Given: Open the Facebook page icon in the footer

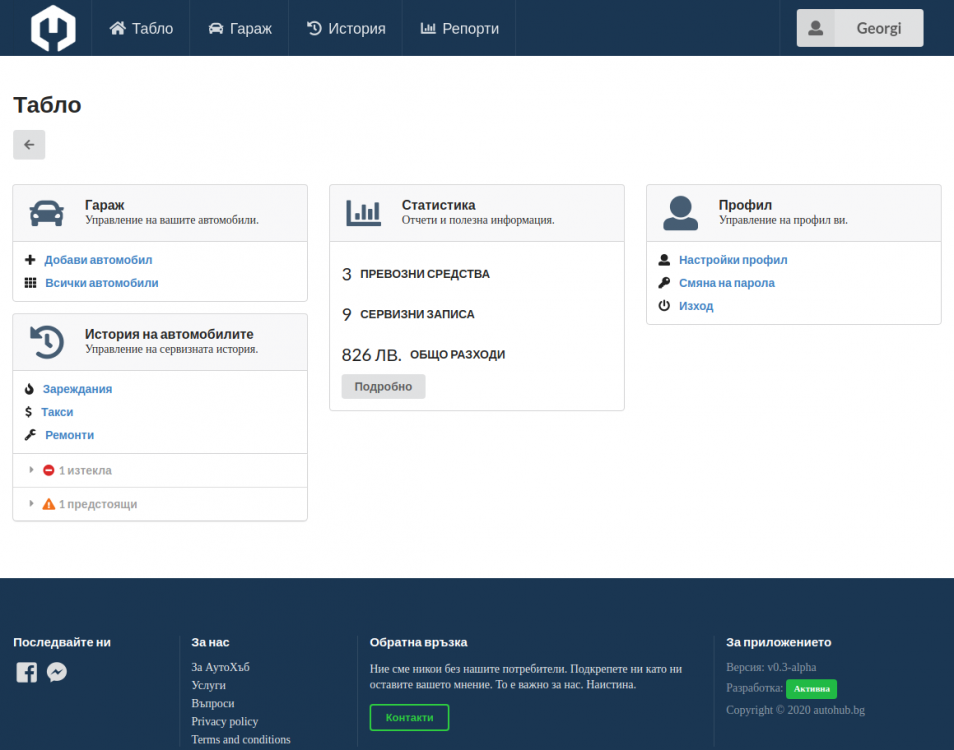Looking at the screenshot, I should pyautogui.click(x=27, y=673).
